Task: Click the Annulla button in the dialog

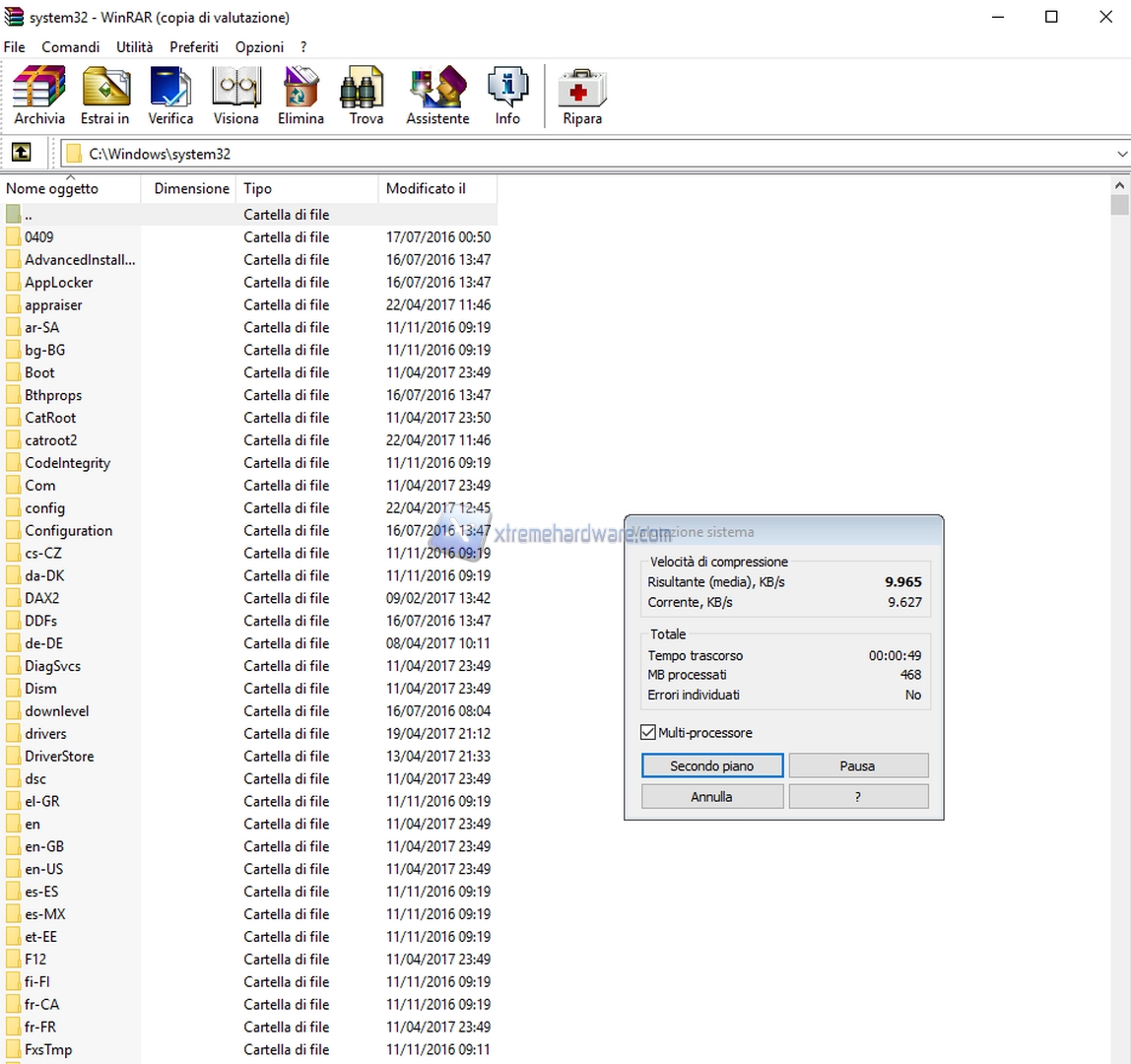Action: (x=711, y=796)
